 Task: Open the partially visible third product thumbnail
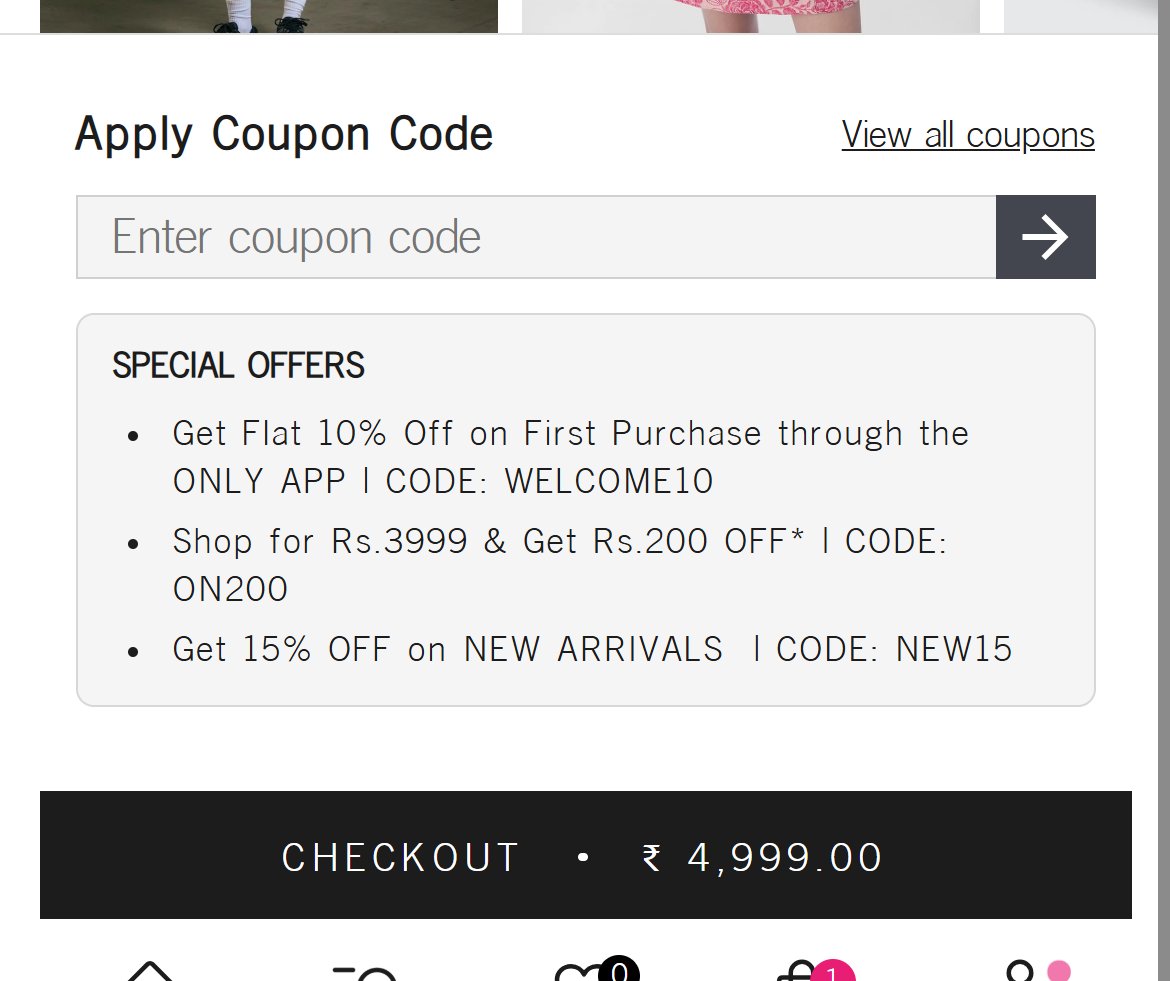[1080, 16]
